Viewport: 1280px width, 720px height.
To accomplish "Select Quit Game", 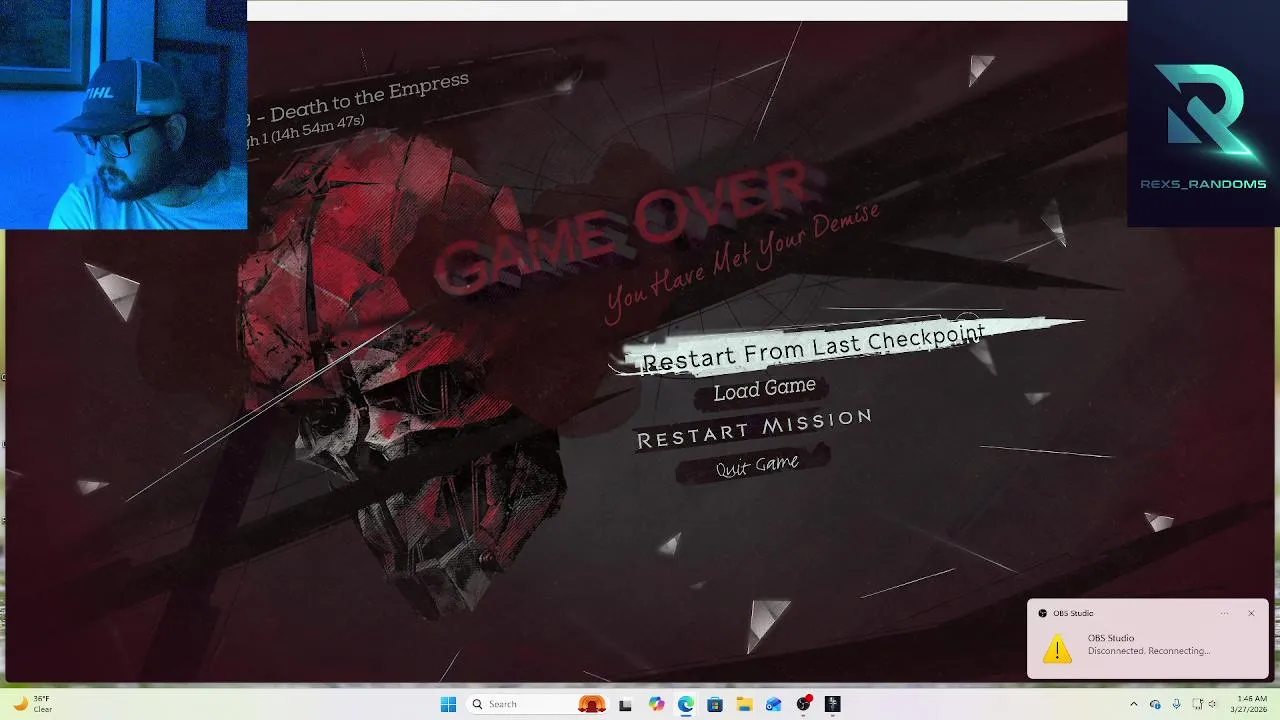I will pyautogui.click(x=757, y=466).
